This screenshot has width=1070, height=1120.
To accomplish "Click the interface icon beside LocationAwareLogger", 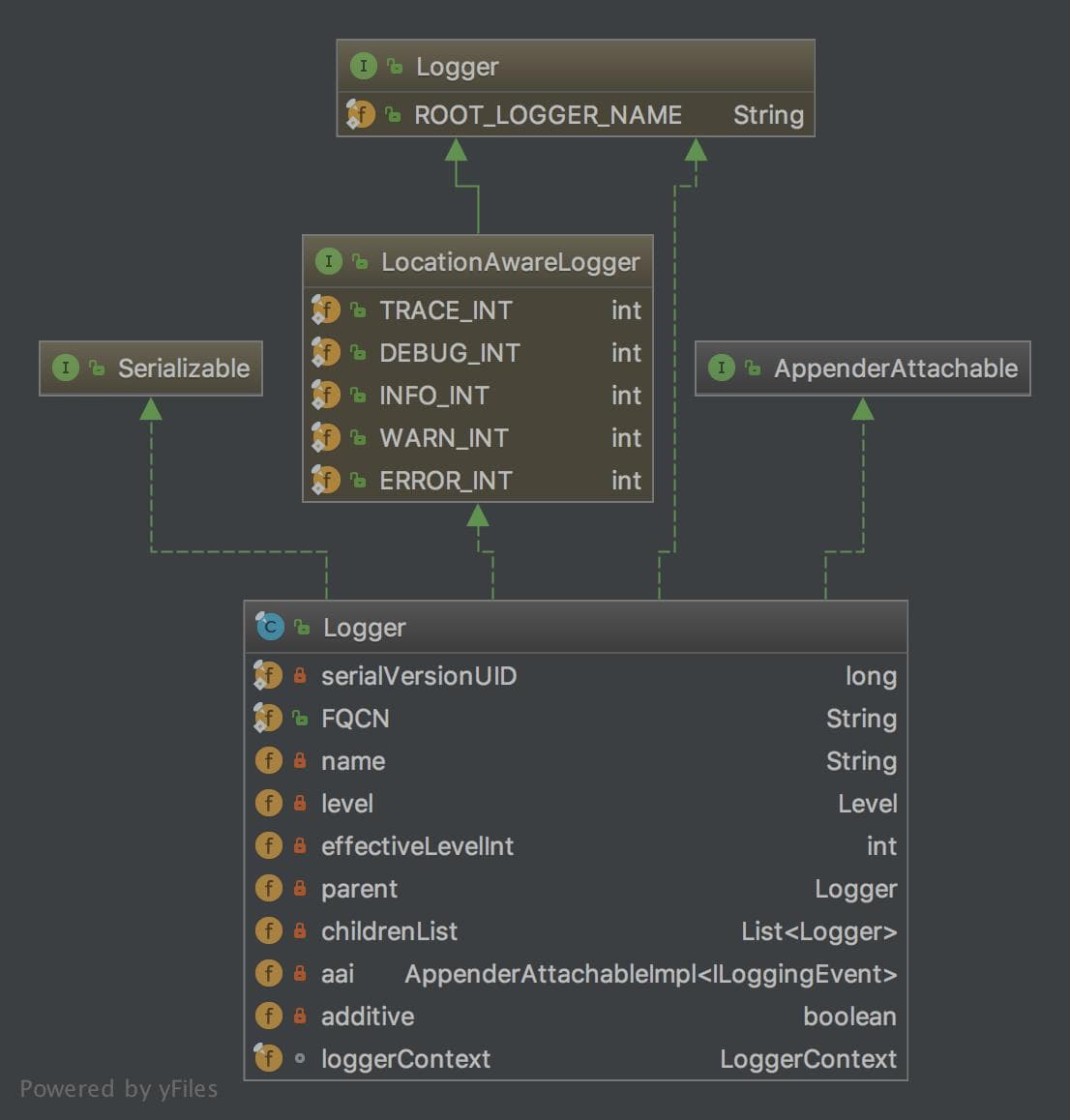I will [328, 261].
